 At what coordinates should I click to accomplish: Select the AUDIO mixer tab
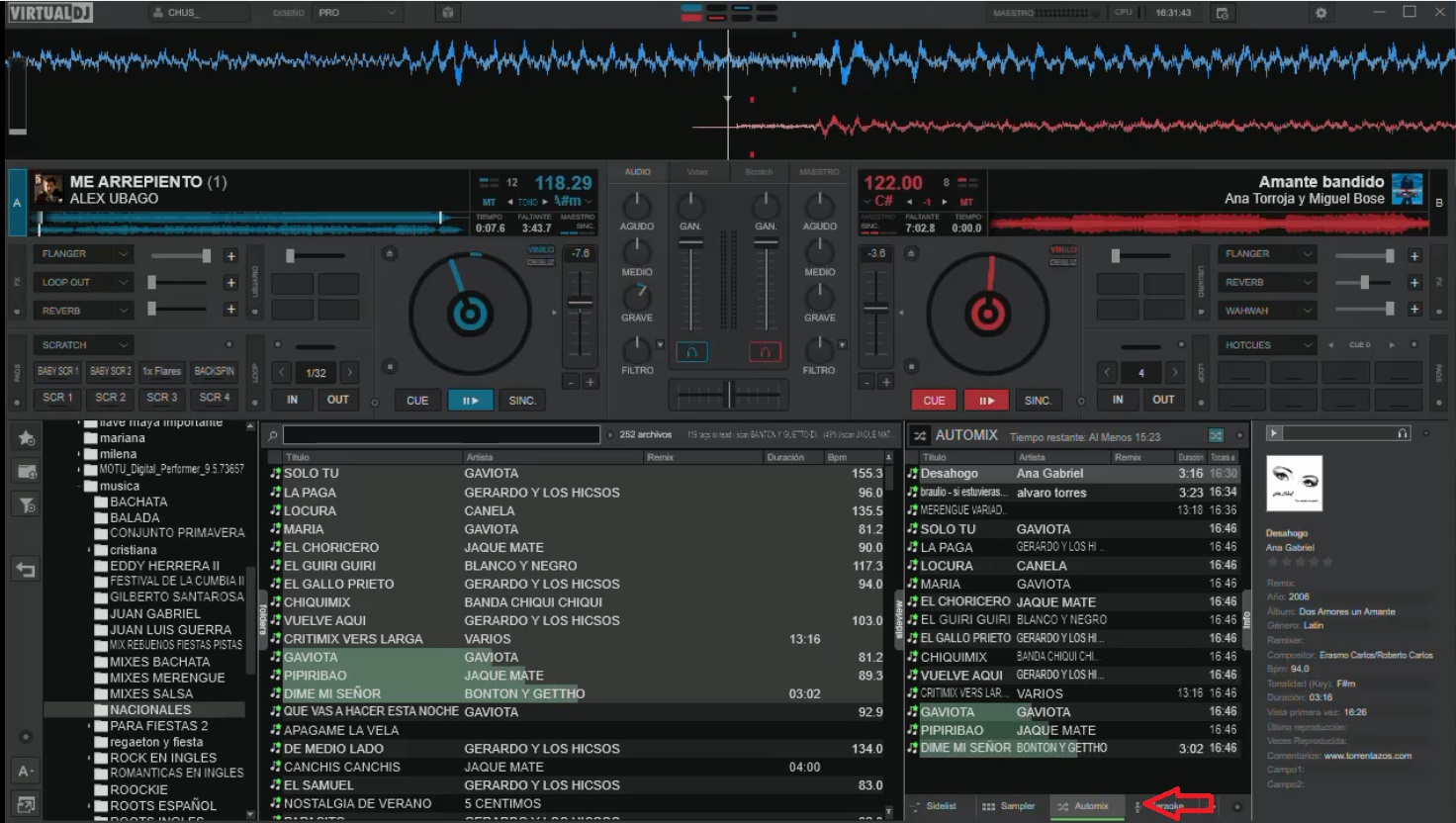pos(637,172)
